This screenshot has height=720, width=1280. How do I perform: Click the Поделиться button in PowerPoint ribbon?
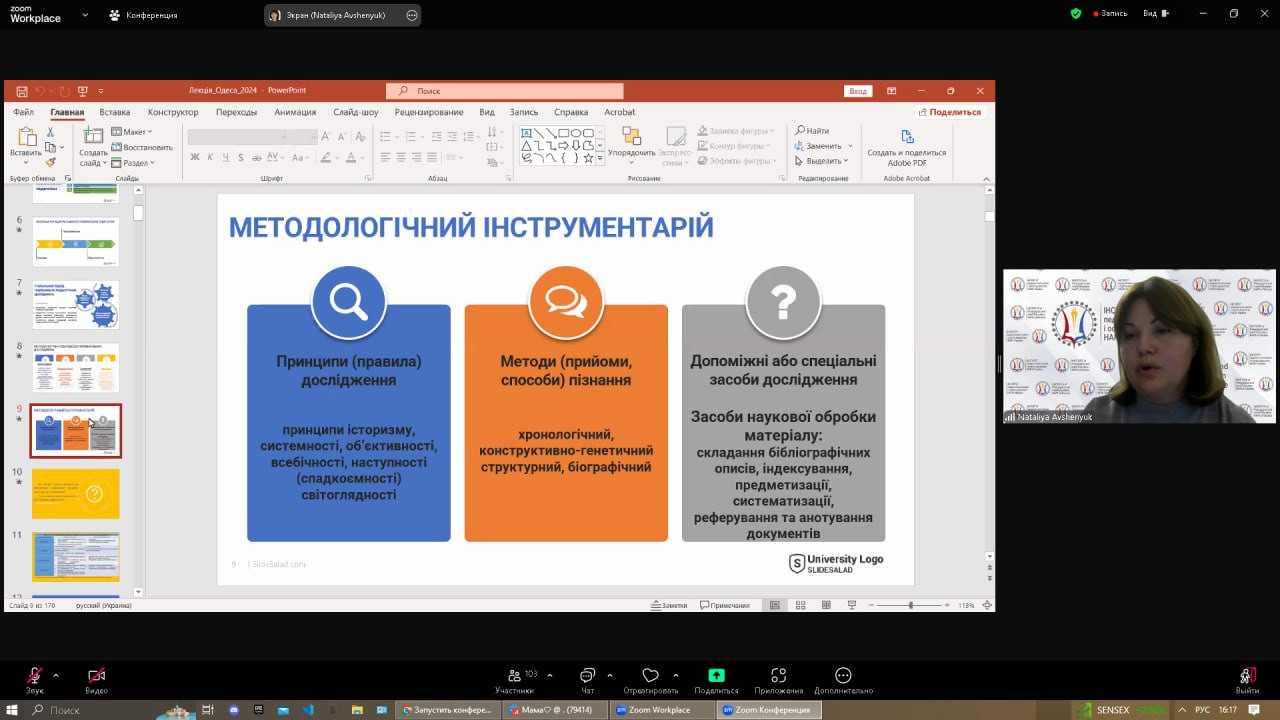click(x=950, y=112)
